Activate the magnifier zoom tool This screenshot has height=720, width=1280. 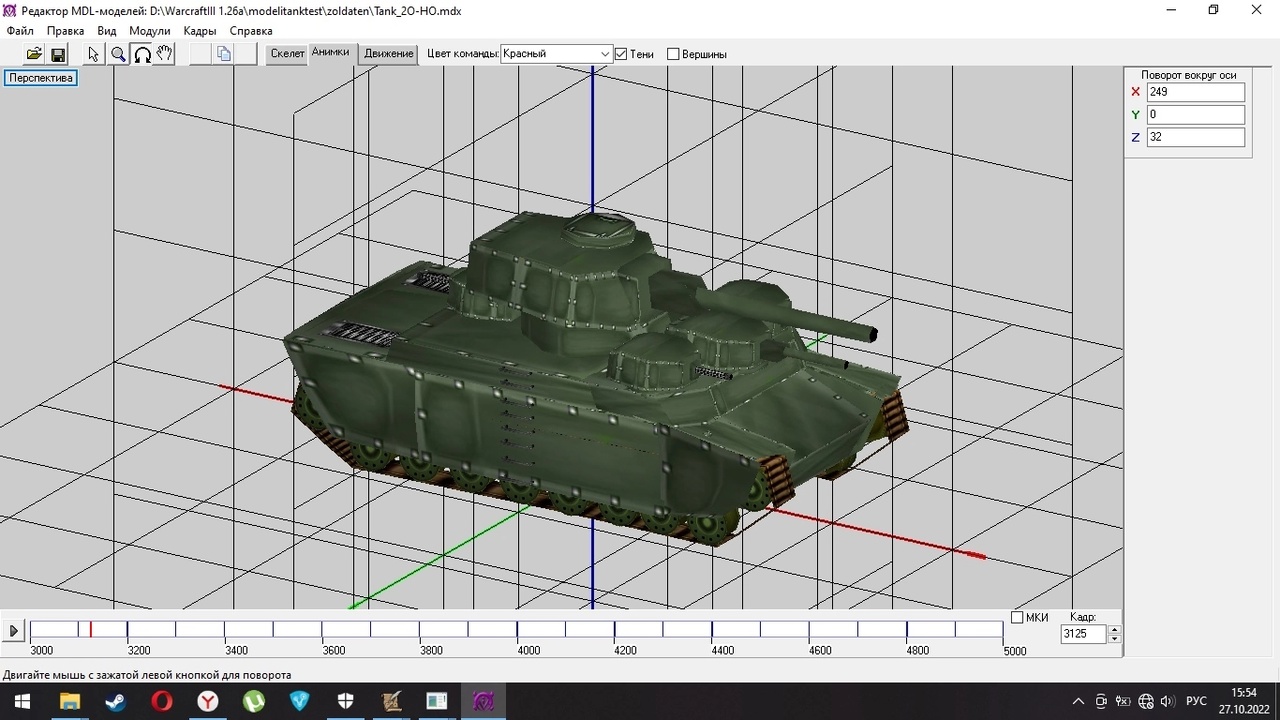(x=118, y=54)
